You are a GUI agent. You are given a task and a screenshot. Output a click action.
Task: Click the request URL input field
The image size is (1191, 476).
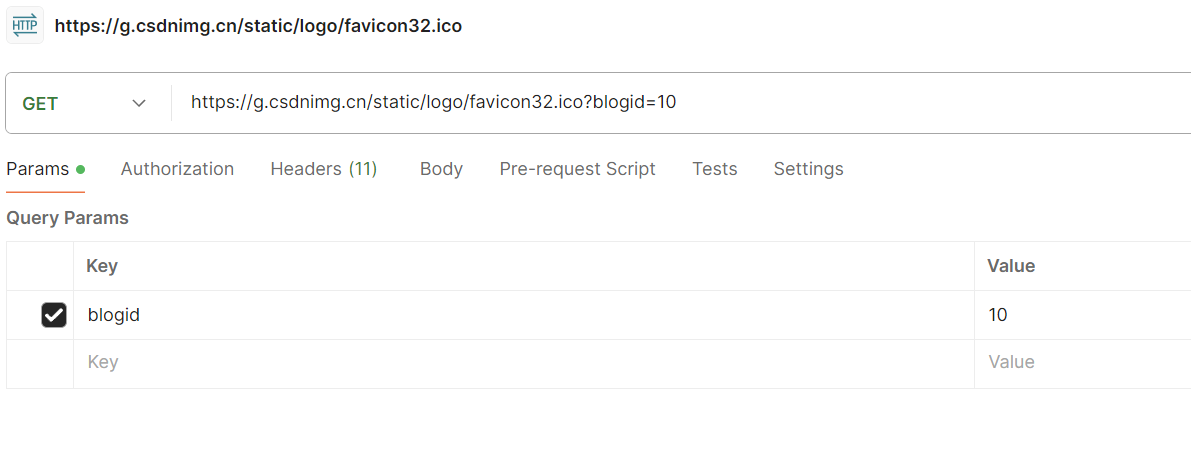680,102
